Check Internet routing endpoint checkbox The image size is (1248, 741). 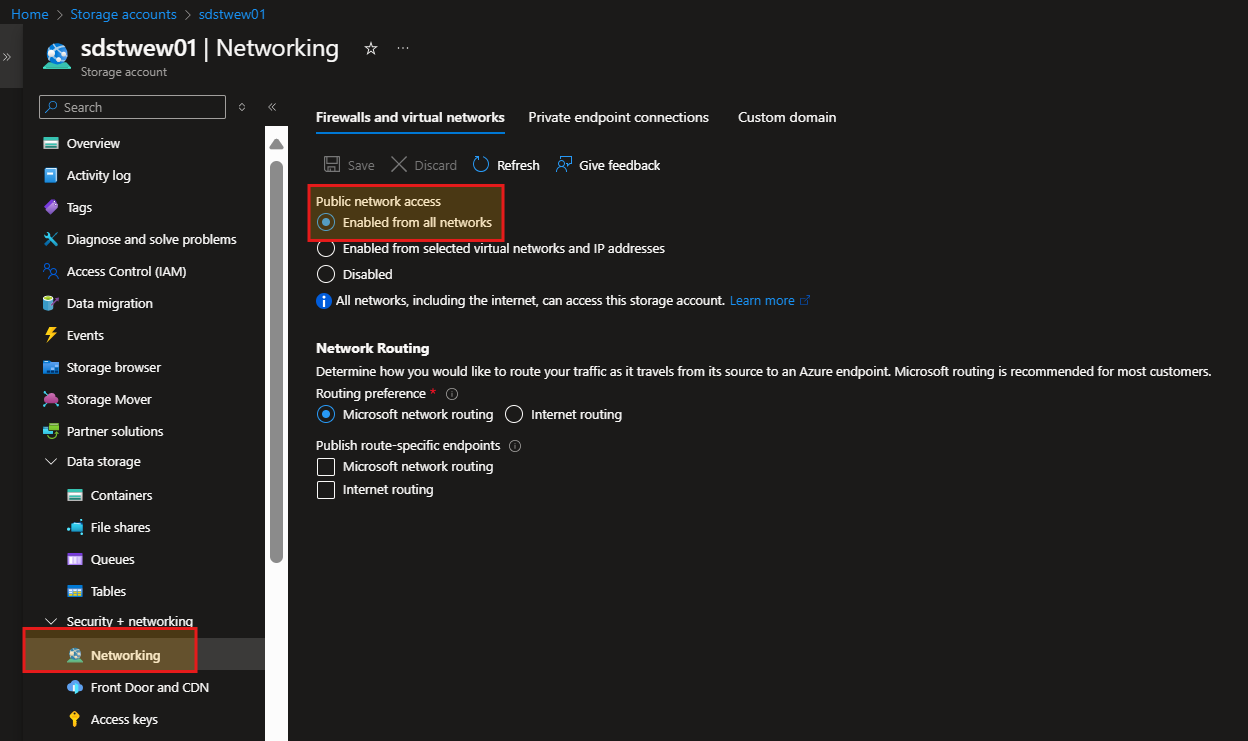325,490
